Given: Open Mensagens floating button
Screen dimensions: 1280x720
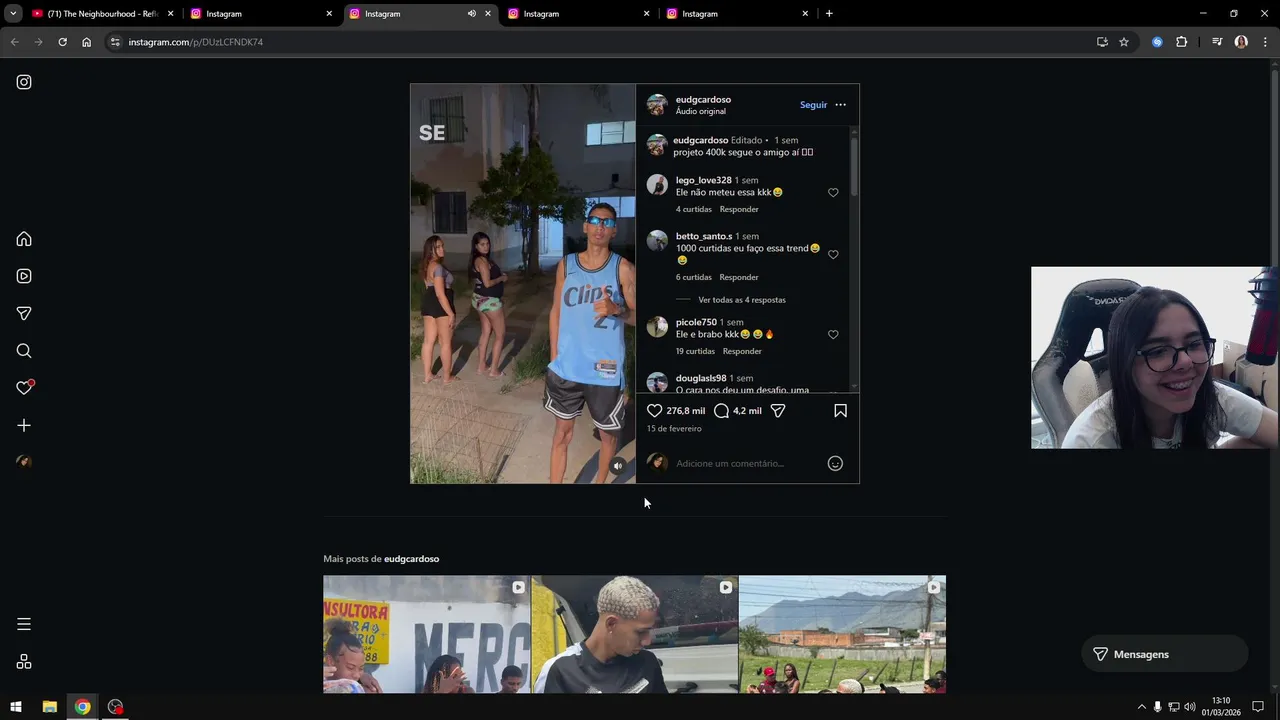Looking at the screenshot, I should [x=1165, y=654].
